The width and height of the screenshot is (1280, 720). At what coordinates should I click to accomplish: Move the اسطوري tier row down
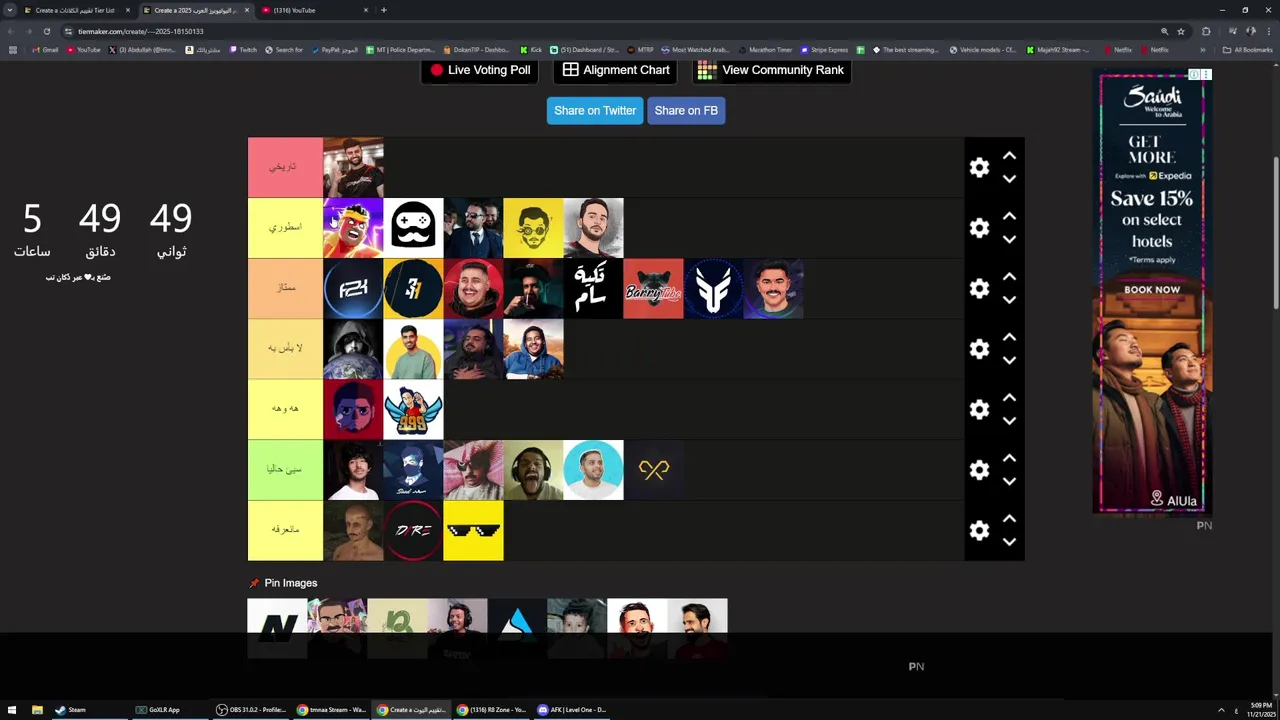click(x=1009, y=239)
